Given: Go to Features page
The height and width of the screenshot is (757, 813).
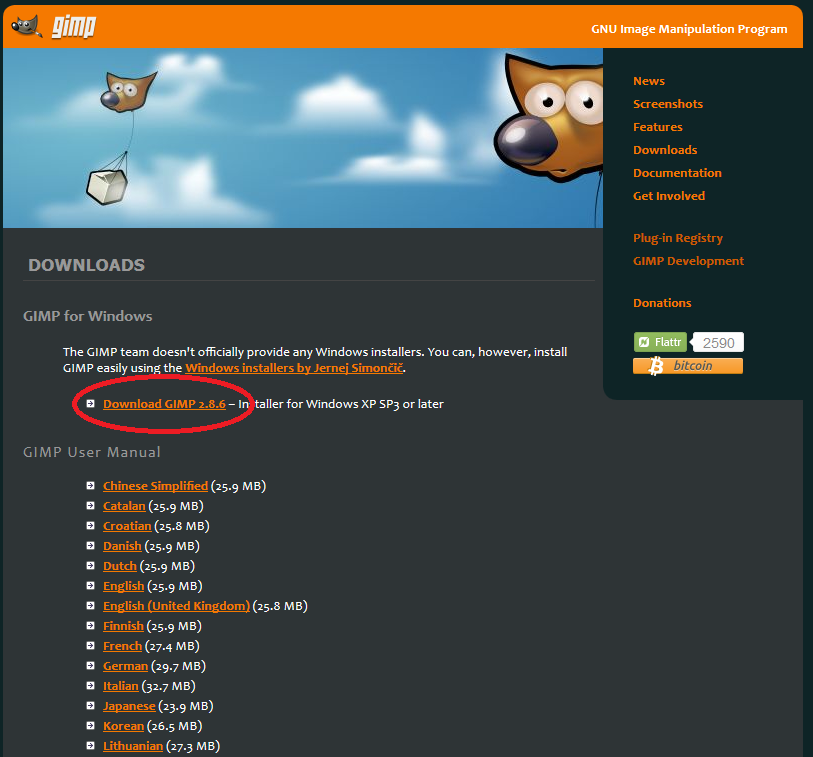Looking at the screenshot, I should point(657,127).
